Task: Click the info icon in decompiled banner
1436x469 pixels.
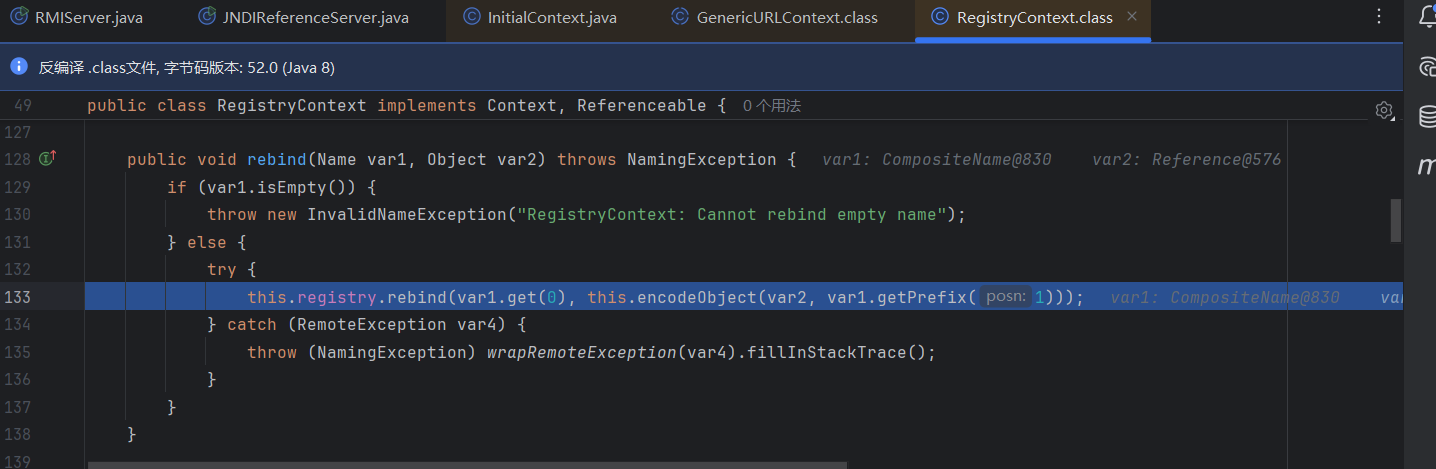Action: click(18, 67)
